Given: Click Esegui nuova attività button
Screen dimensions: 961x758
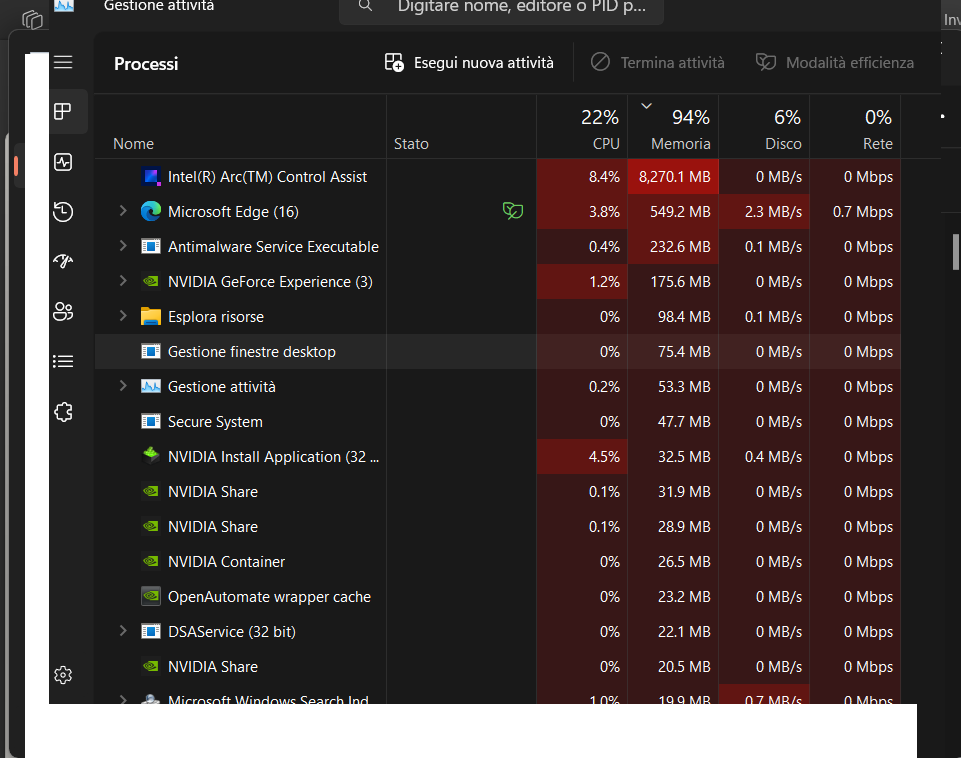Looking at the screenshot, I should pos(469,63).
